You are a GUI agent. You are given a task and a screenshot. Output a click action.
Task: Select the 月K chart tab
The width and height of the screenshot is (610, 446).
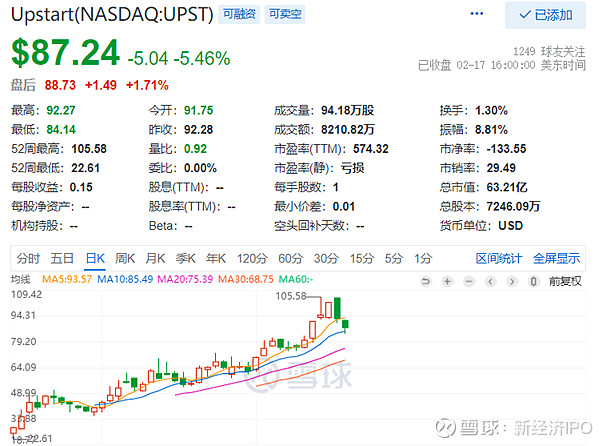pyautogui.click(x=155, y=258)
